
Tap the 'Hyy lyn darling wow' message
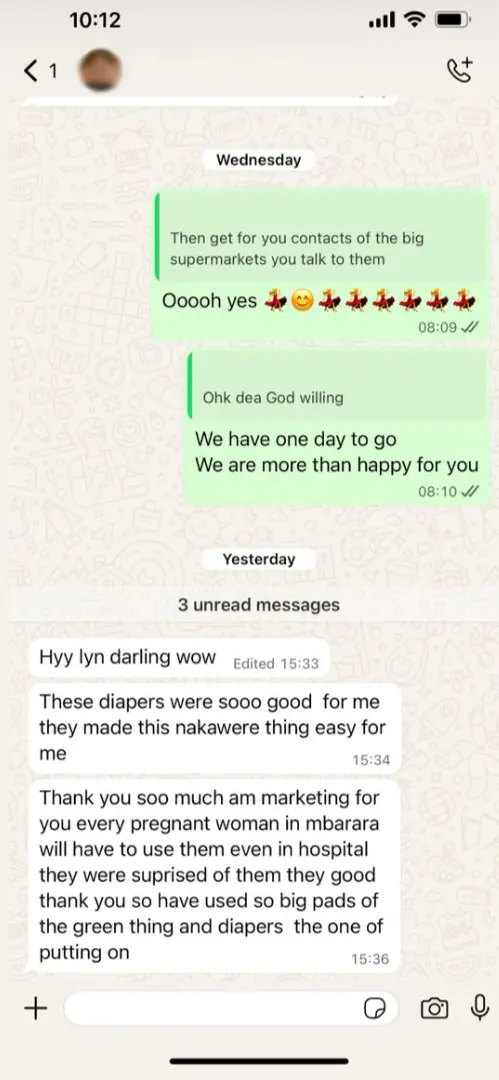[180, 658]
